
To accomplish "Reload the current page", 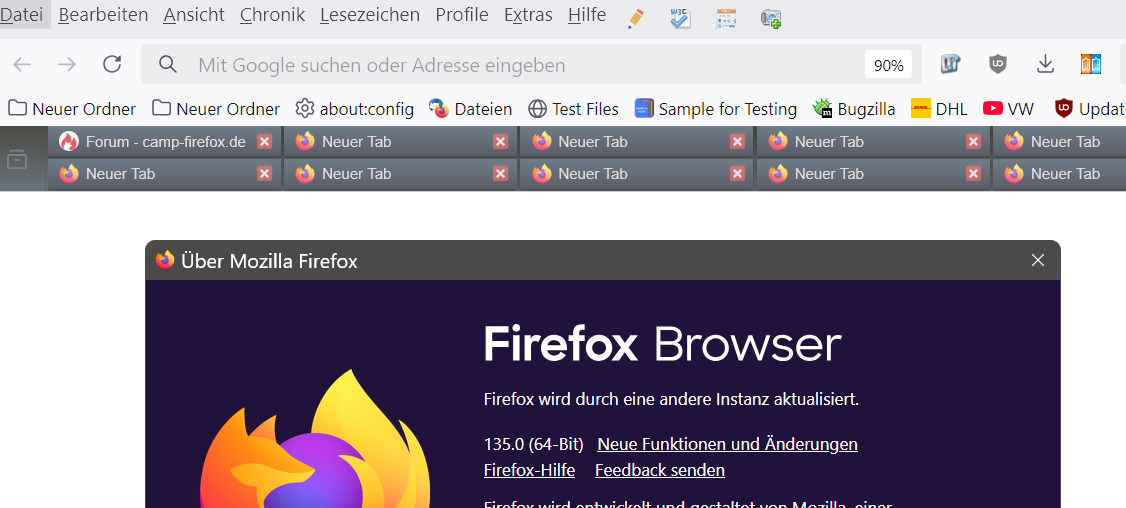I will (112, 65).
